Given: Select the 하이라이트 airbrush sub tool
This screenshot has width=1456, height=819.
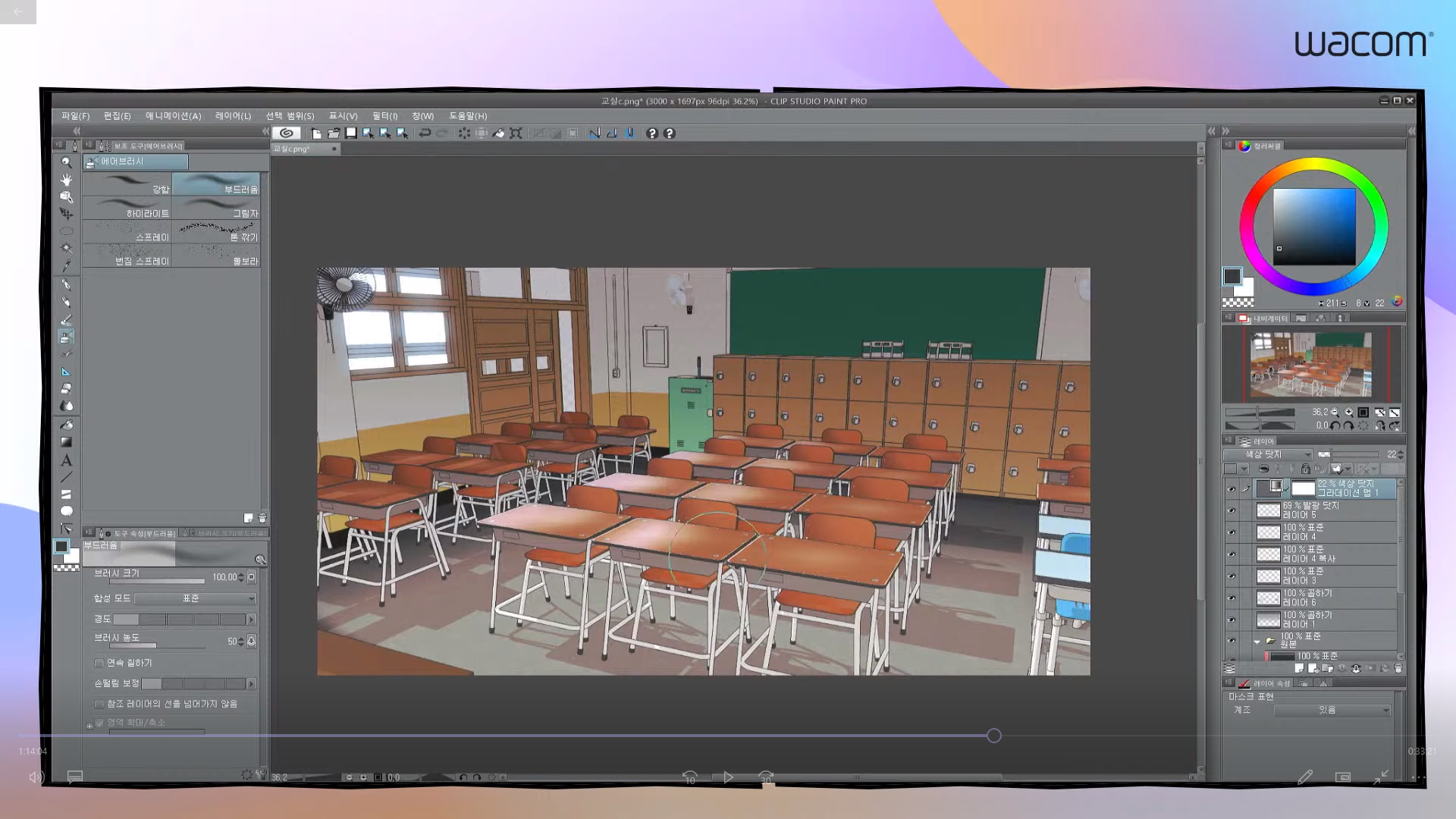Looking at the screenshot, I should (x=127, y=209).
